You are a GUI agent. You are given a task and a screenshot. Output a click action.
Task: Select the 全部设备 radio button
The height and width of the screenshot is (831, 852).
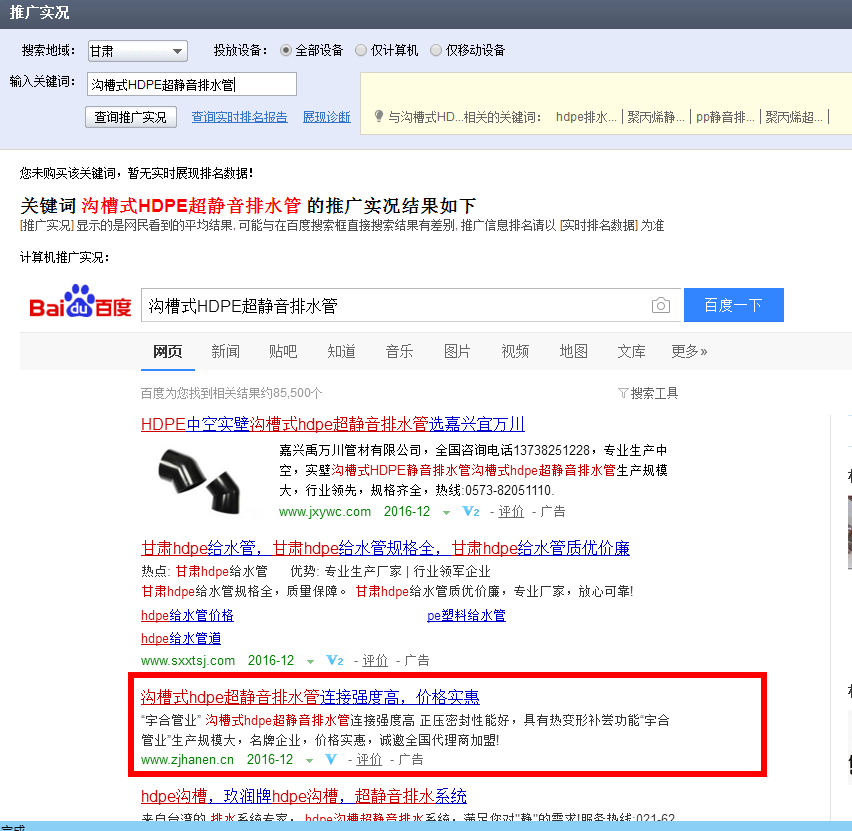[x=286, y=51]
